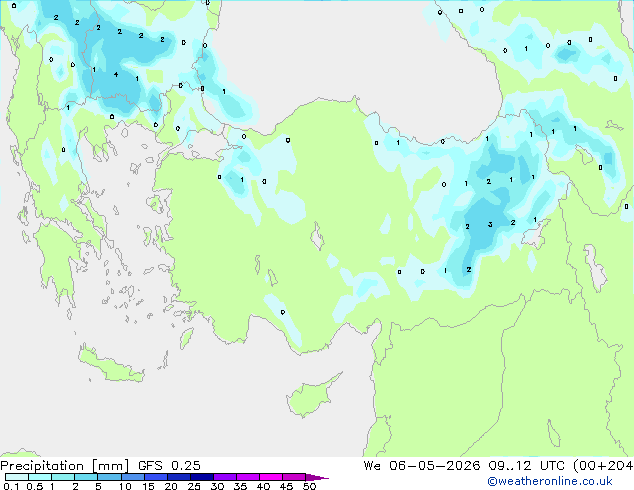The width and height of the screenshot is (634, 490).
Task: Click the legend scale label "0.5"
Action: point(34,486)
